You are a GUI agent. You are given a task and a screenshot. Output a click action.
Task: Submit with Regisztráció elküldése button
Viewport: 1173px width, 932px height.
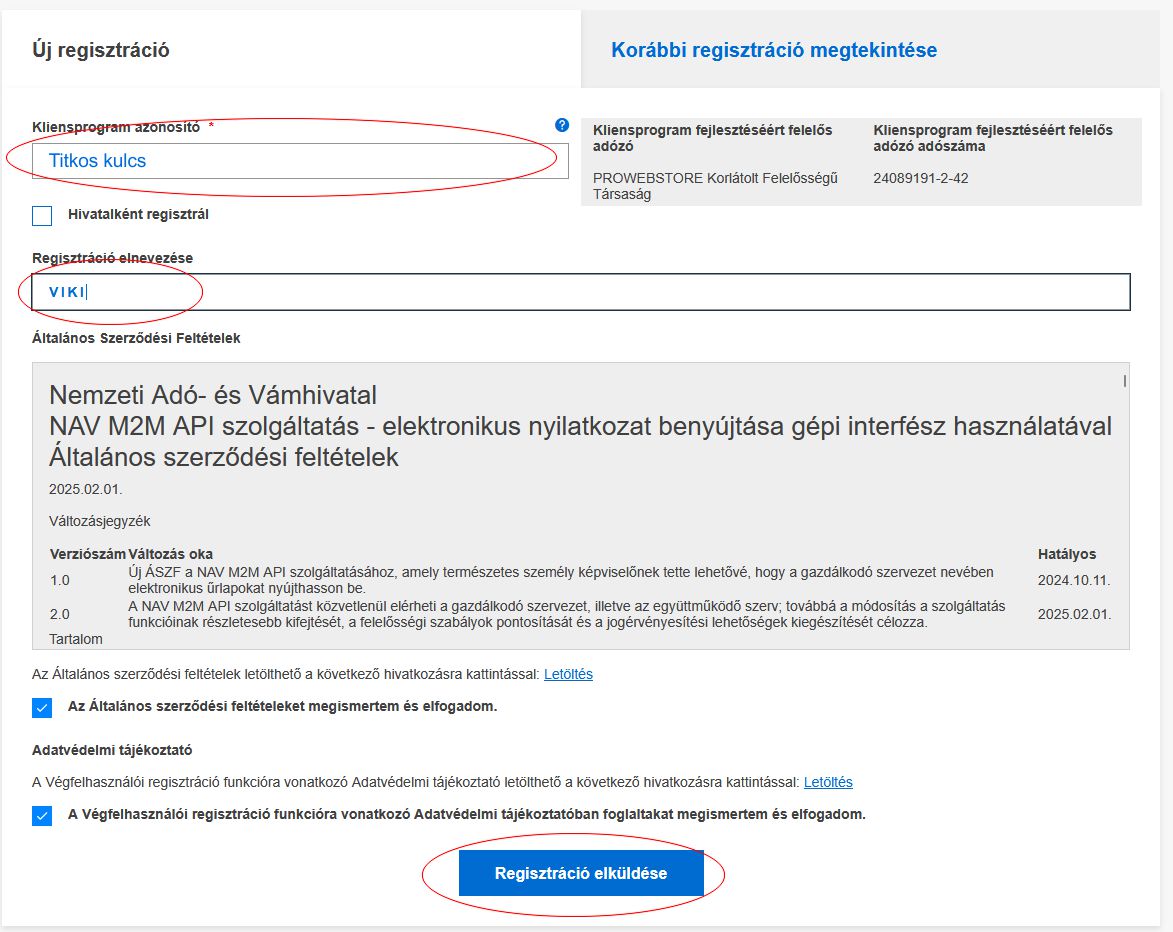[x=581, y=873]
